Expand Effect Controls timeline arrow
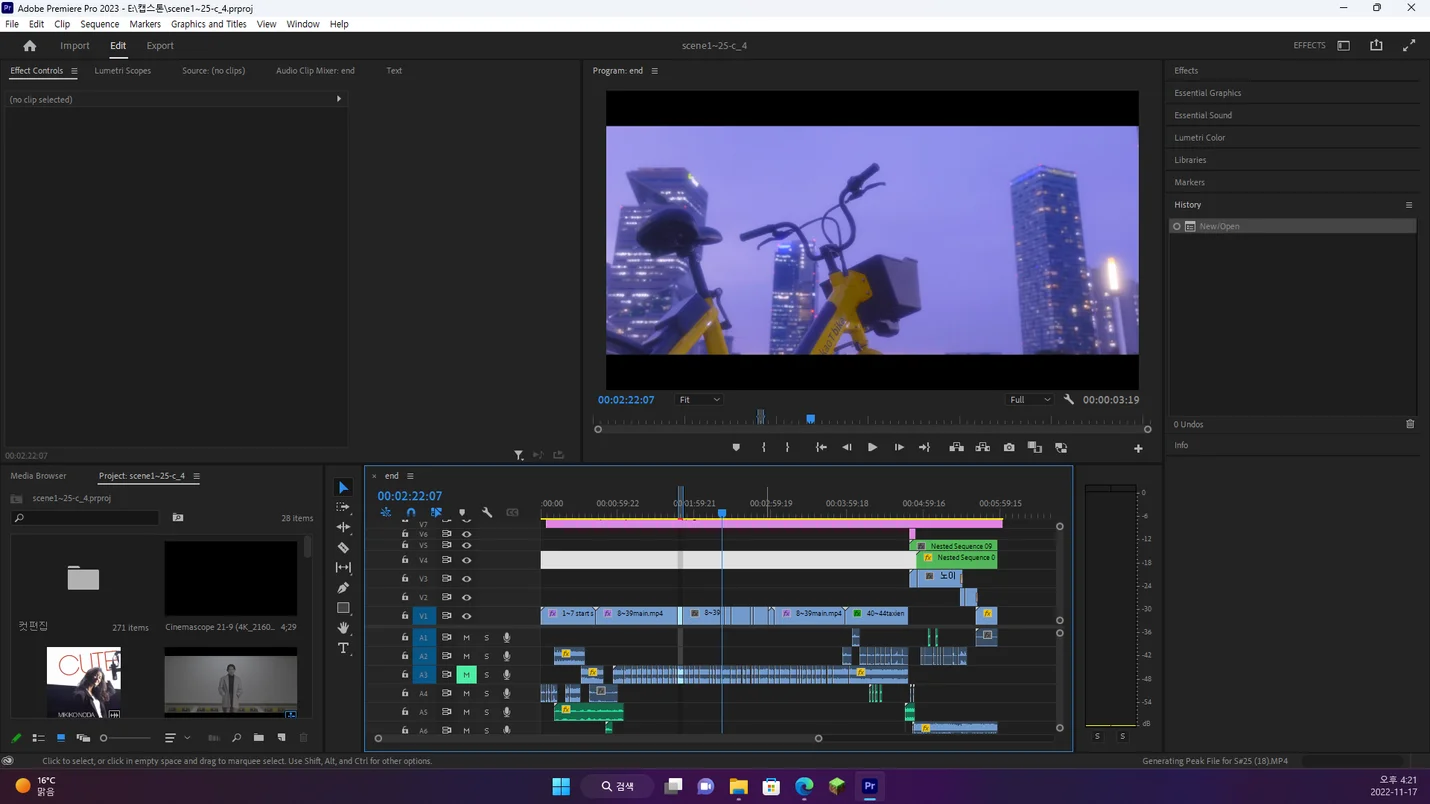 pyautogui.click(x=339, y=99)
